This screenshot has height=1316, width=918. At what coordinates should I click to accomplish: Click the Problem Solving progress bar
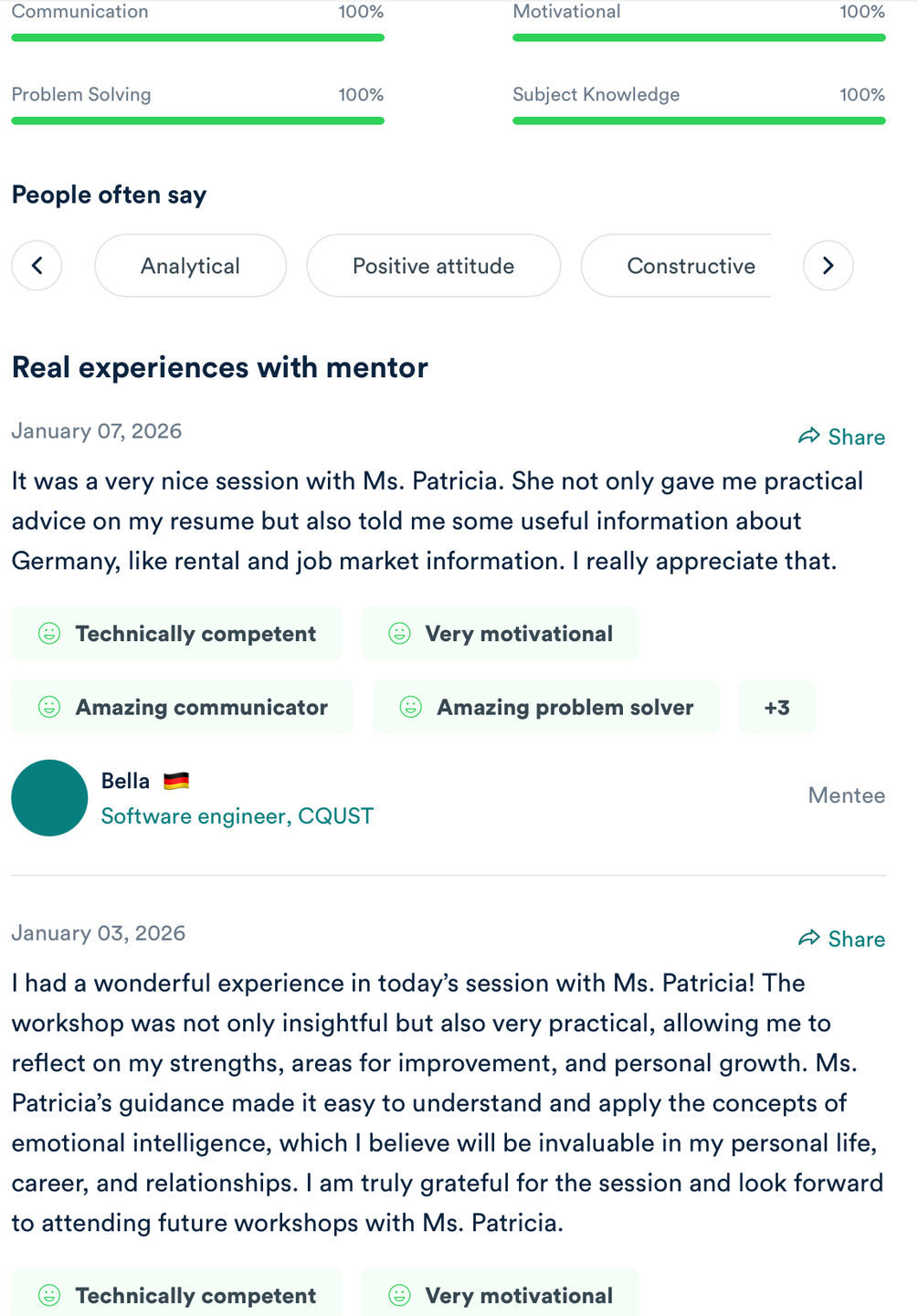[x=197, y=121]
